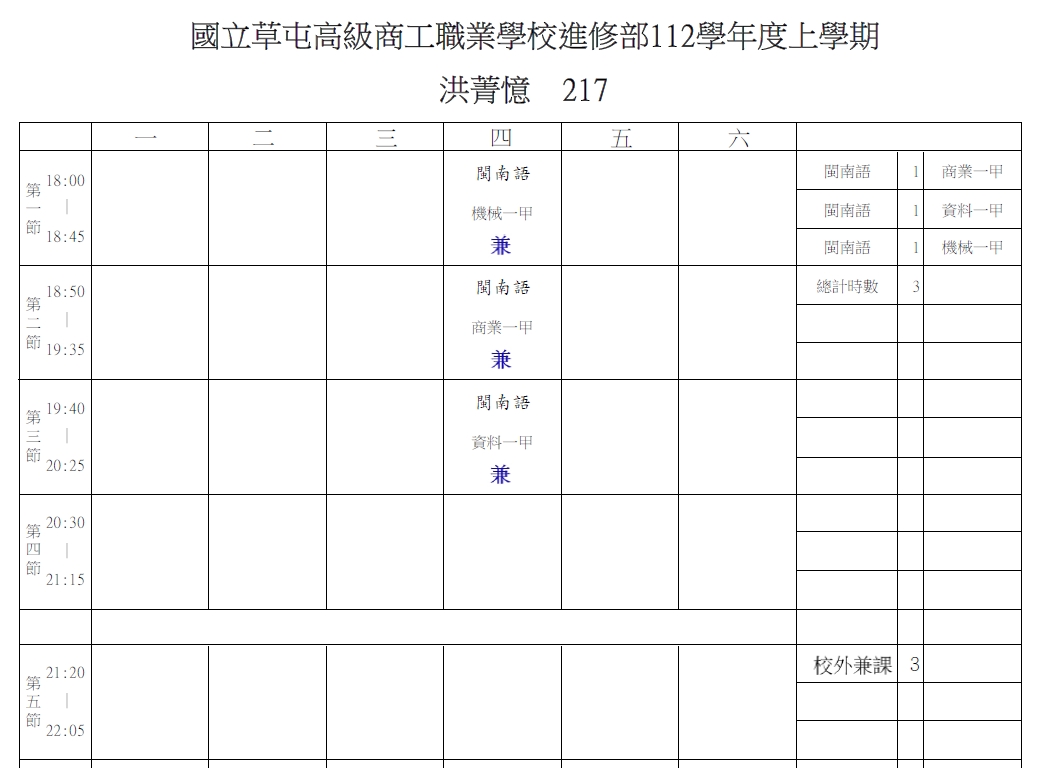This screenshot has height=768, width=1055.
Task: Click the school title heading at top
Action: pos(535,36)
